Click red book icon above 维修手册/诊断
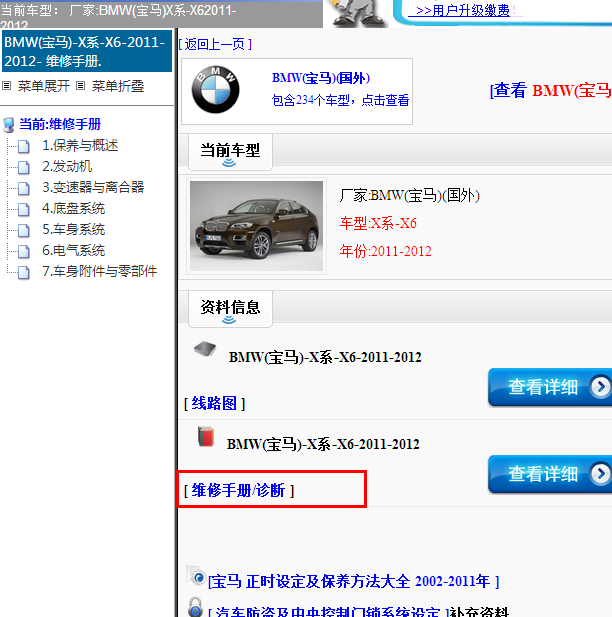The width and height of the screenshot is (612, 617). point(206,436)
